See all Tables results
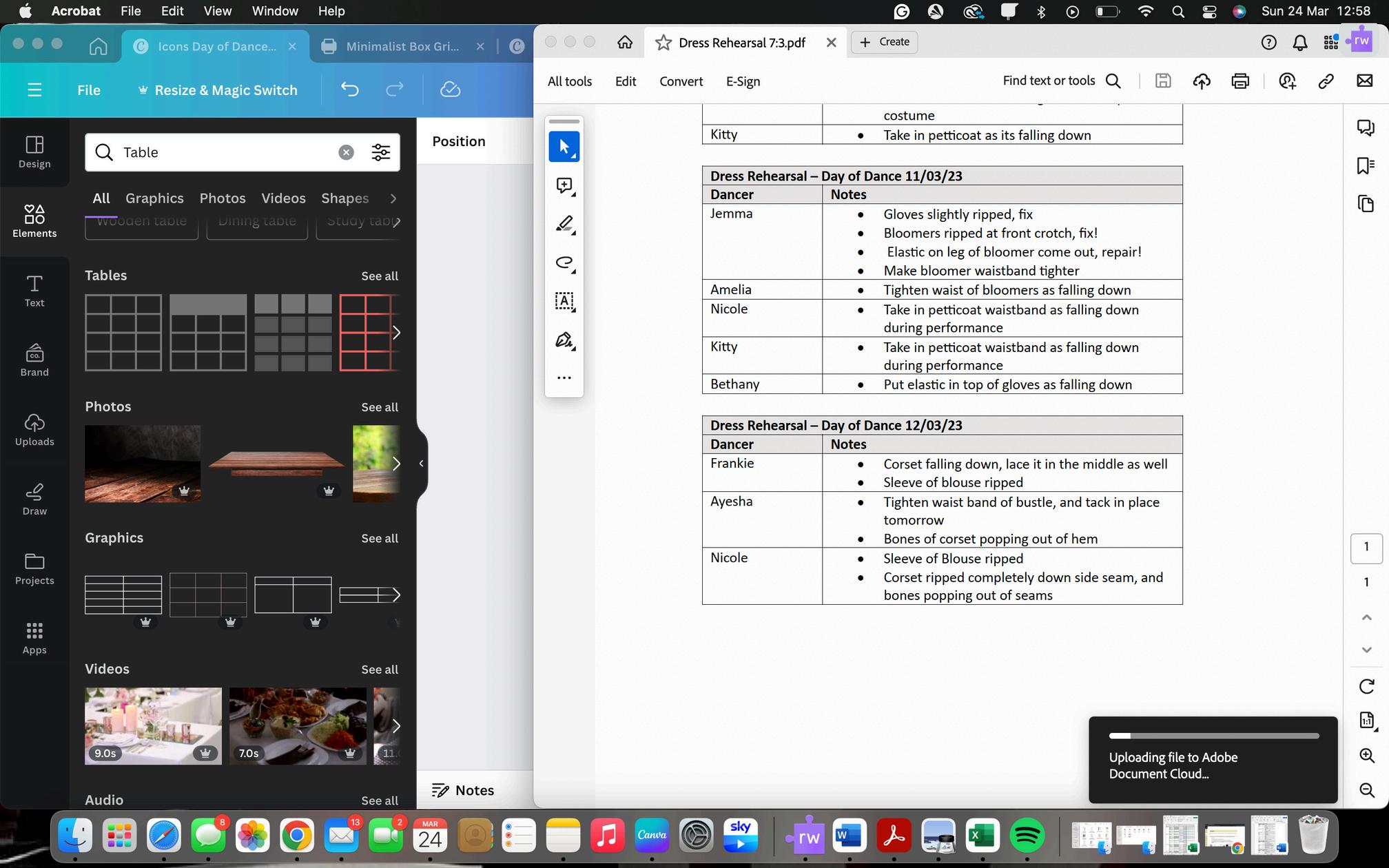 (x=380, y=276)
